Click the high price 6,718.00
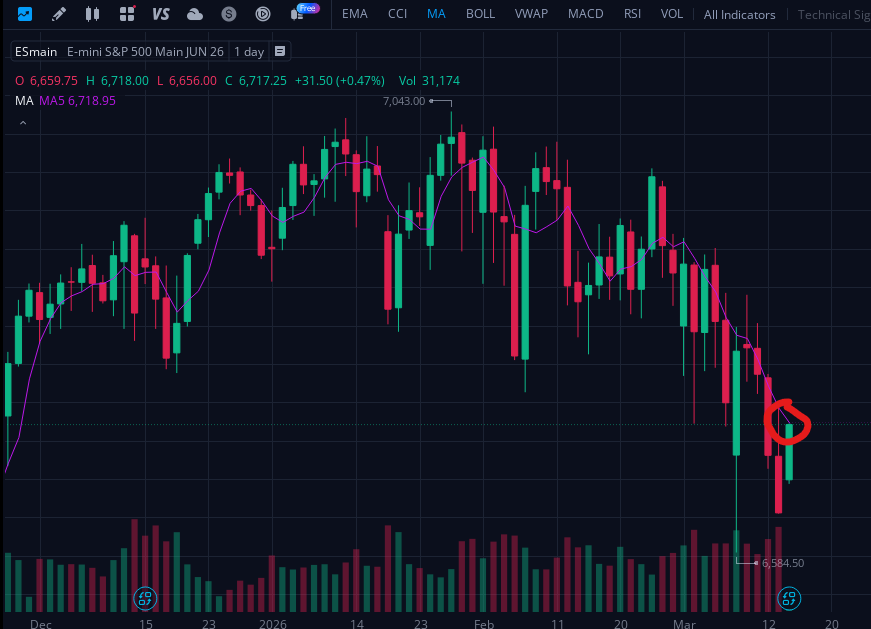This screenshot has width=871, height=629. click(125, 81)
